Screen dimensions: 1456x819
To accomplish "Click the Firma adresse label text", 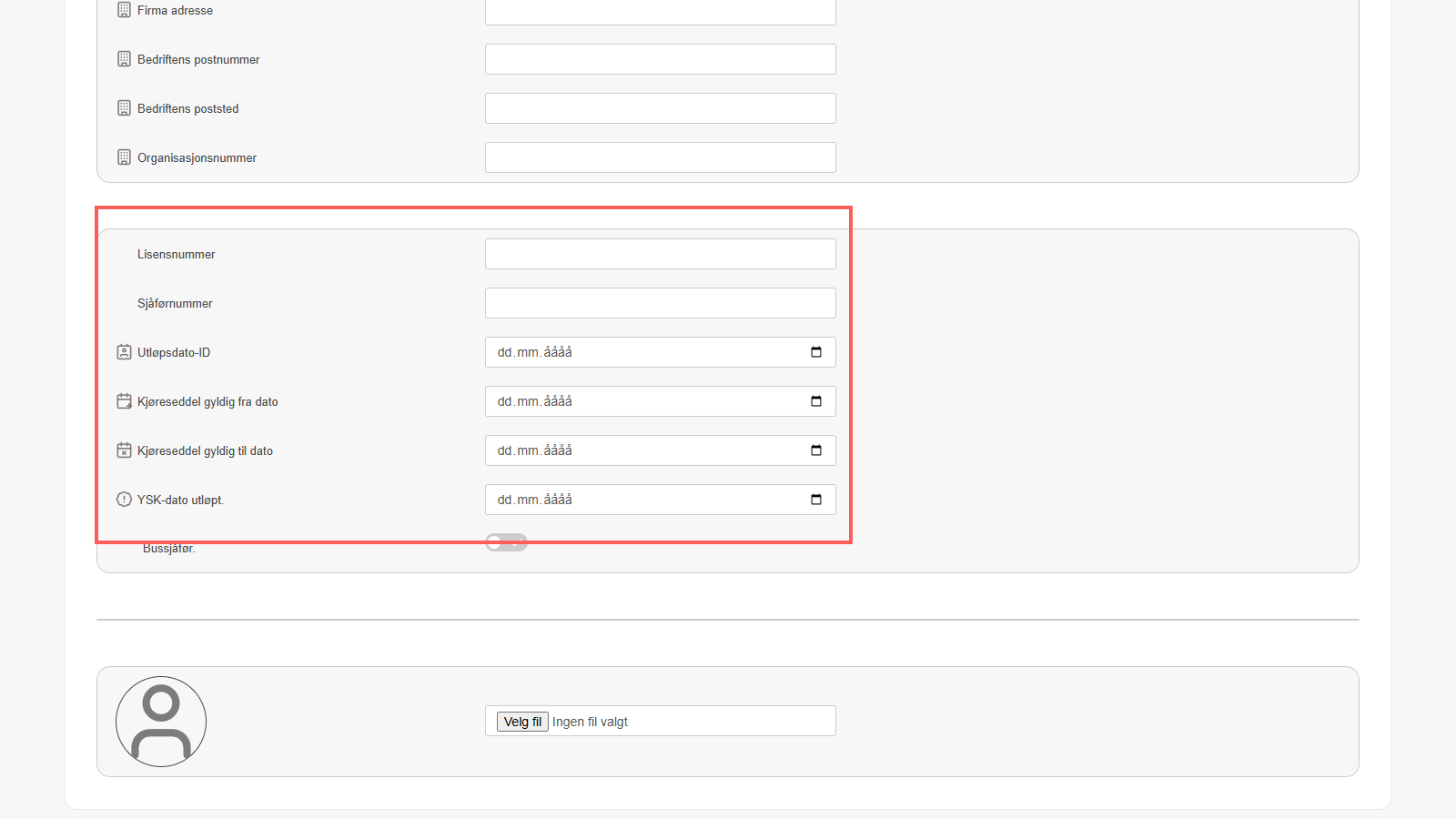I will 175,10.
